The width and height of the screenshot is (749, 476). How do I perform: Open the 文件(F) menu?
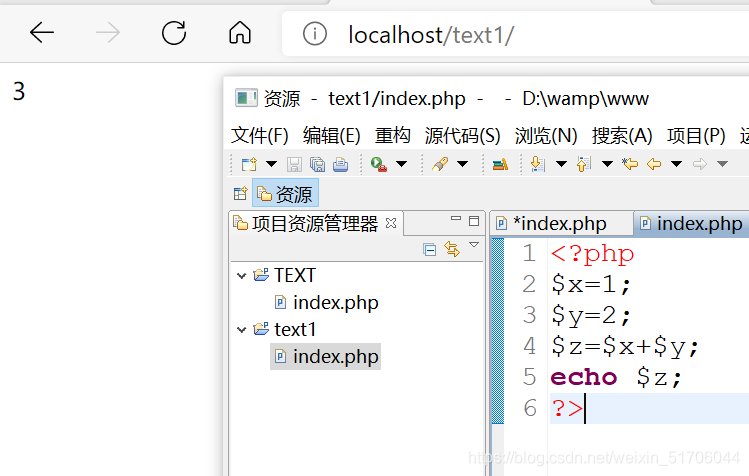pyautogui.click(x=259, y=136)
